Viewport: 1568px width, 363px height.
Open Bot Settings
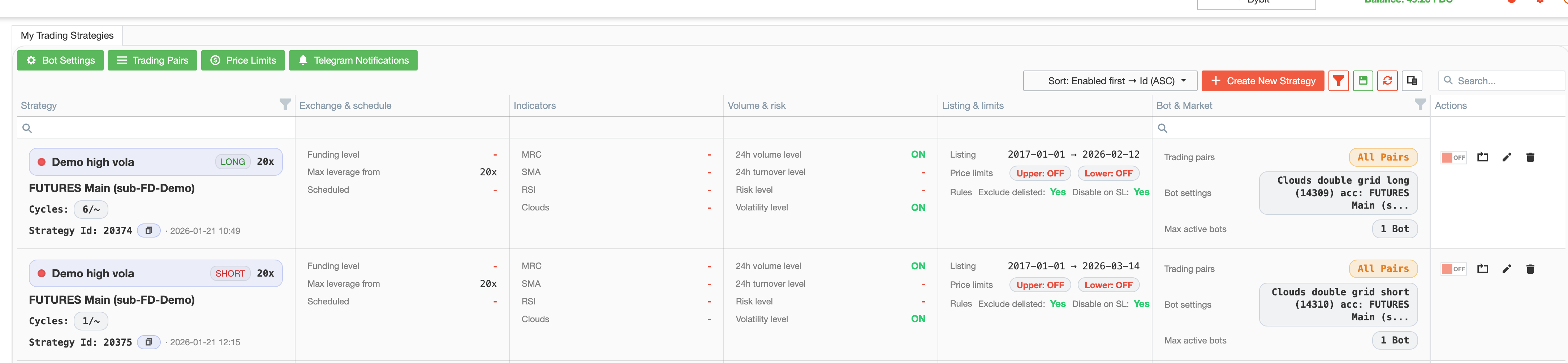pyautogui.click(x=60, y=60)
